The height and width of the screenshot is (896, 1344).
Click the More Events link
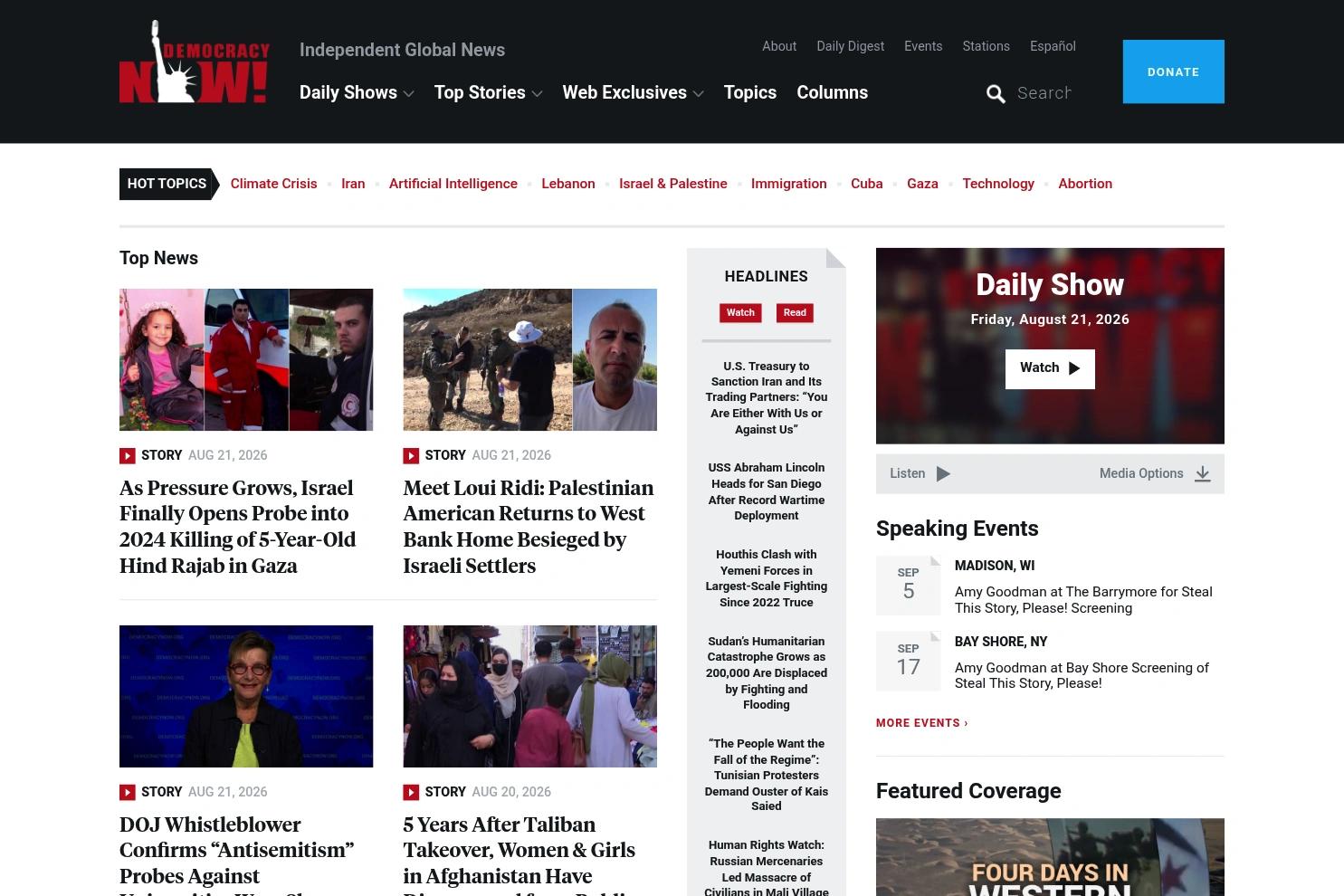(922, 723)
